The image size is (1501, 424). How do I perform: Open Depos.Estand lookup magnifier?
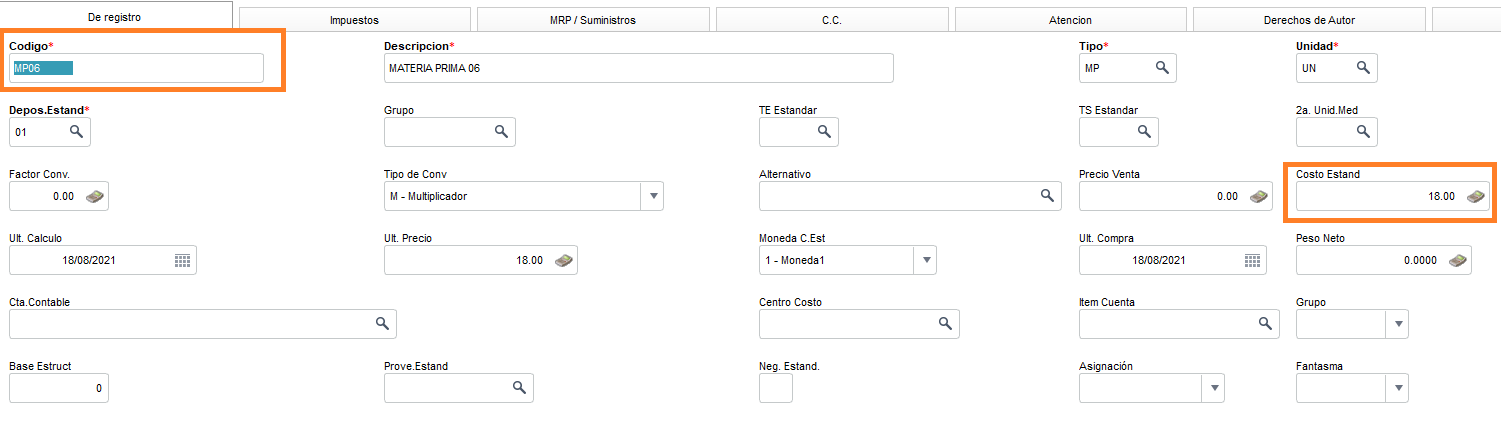(76, 131)
